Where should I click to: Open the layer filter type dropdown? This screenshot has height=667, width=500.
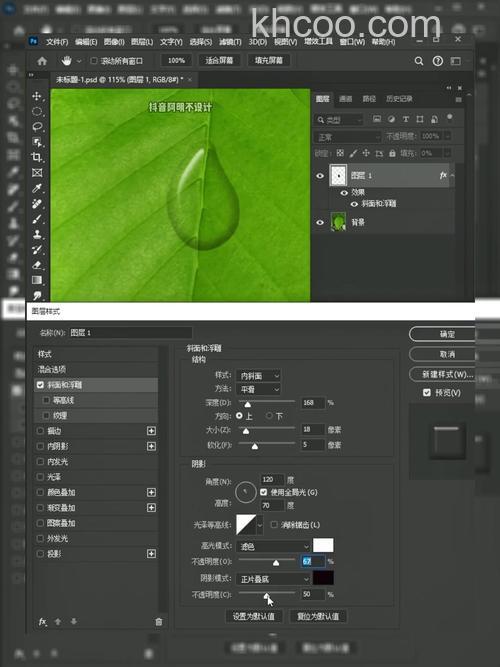tap(339, 120)
